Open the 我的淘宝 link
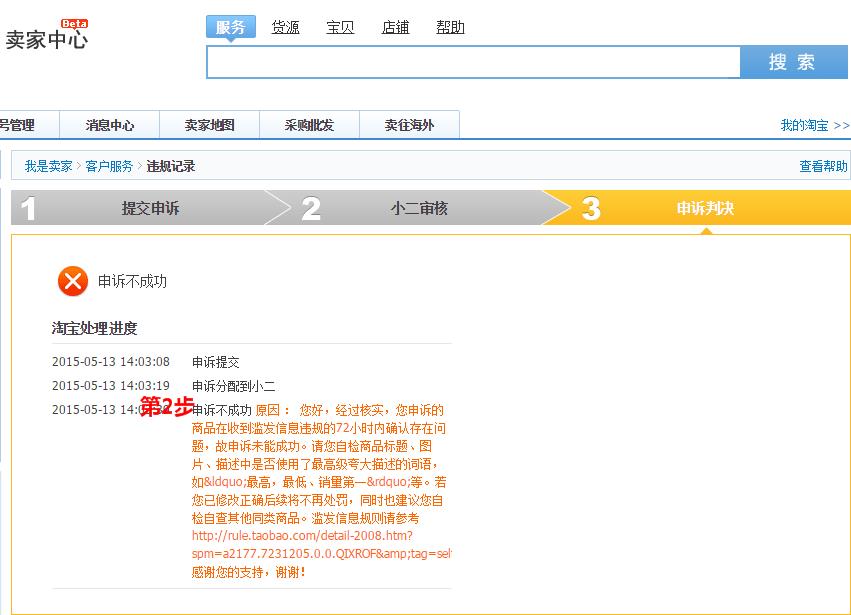Image resolution: width=851 pixels, height=615 pixels. tap(815, 125)
